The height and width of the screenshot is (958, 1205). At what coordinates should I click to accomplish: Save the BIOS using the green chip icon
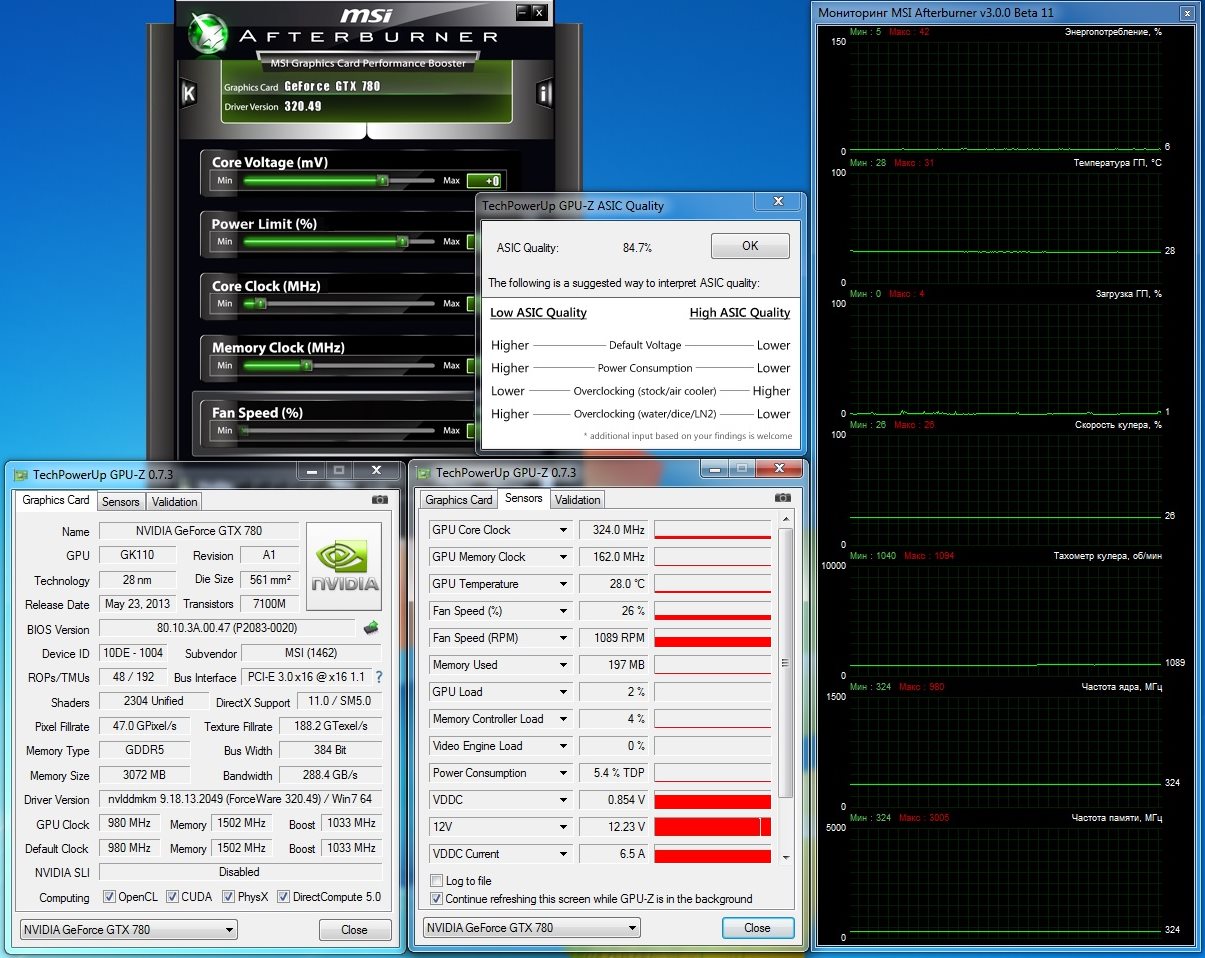pyautogui.click(x=371, y=628)
